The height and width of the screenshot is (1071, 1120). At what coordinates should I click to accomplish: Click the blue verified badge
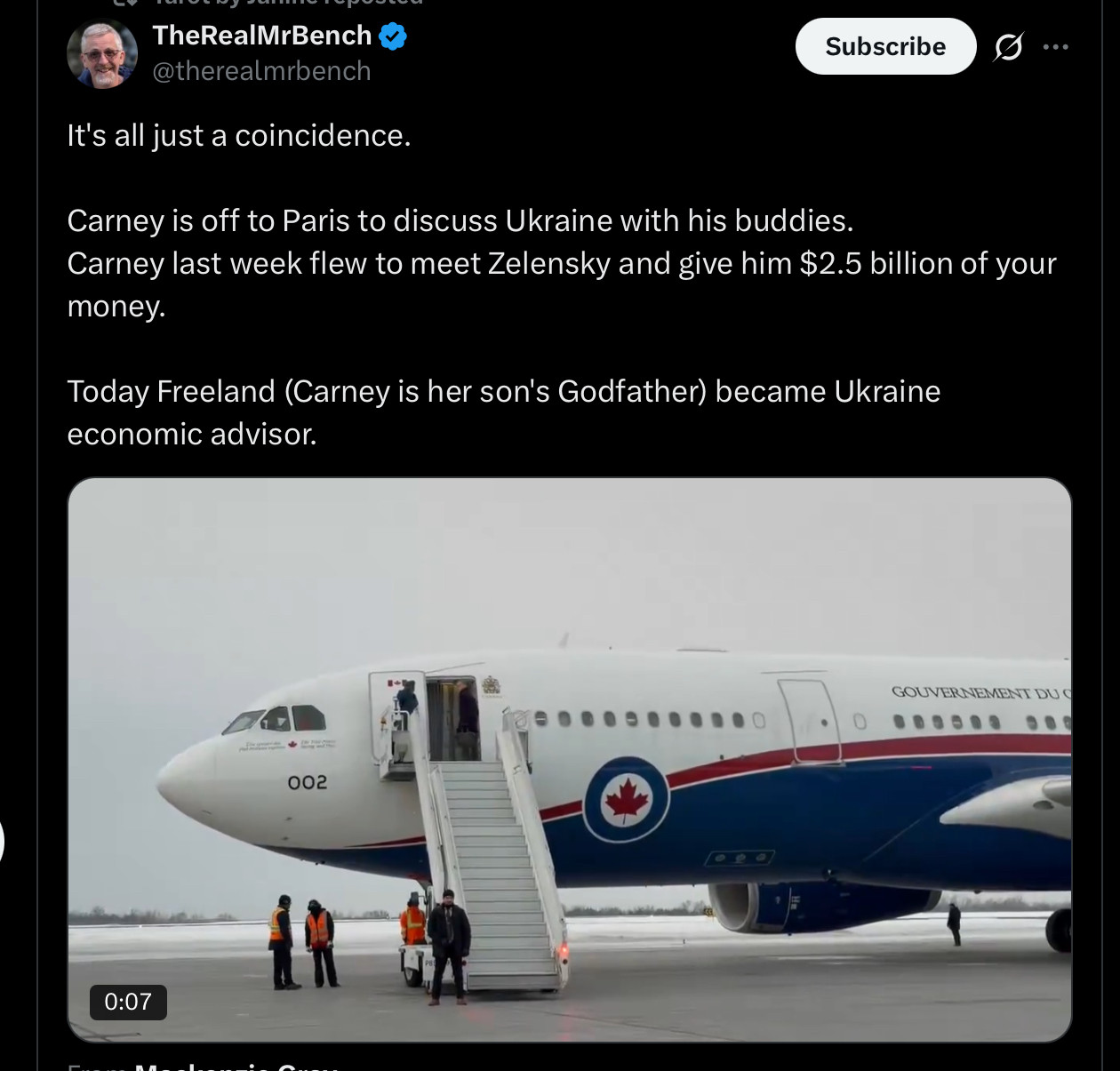(x=393, y=36)
